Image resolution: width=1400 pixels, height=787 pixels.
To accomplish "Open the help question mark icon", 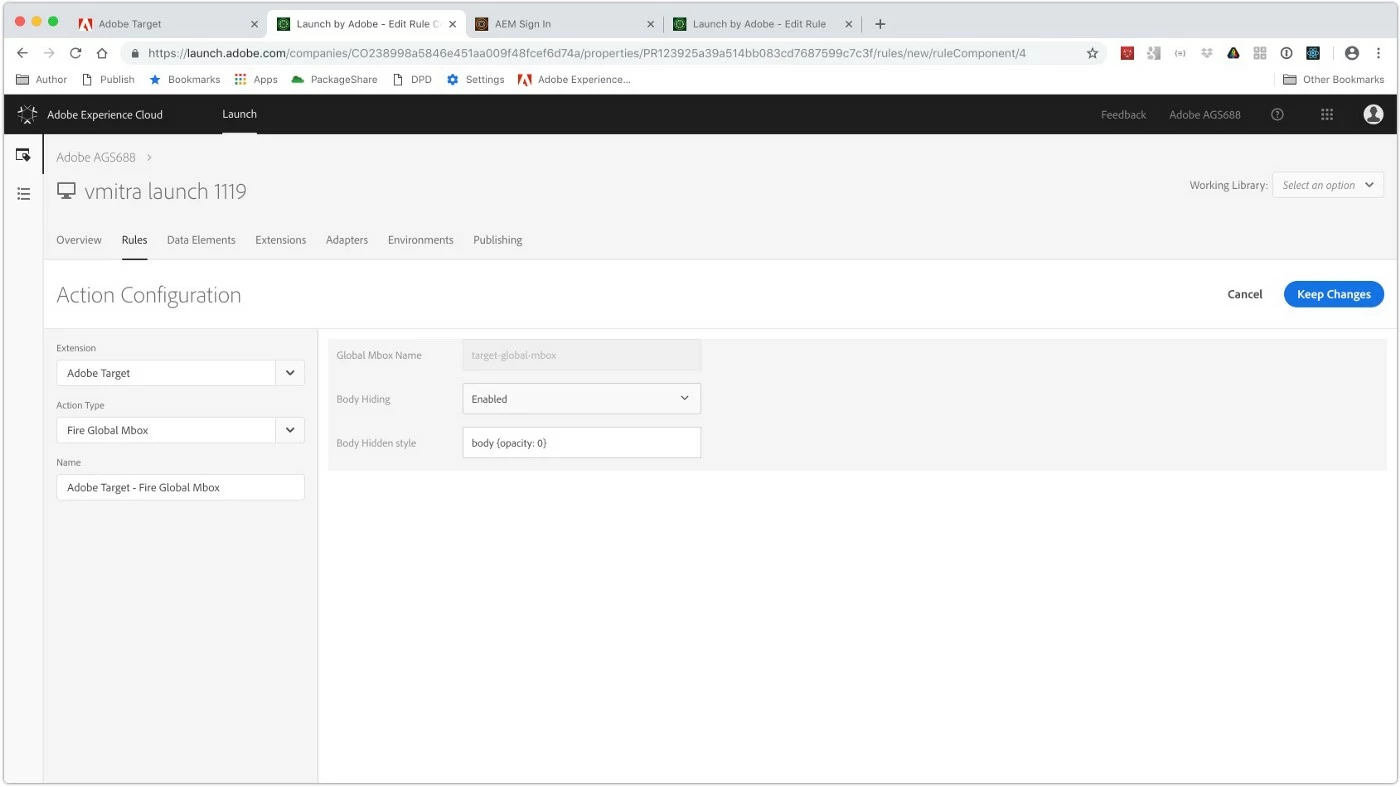I will [x=1277, y=115].
